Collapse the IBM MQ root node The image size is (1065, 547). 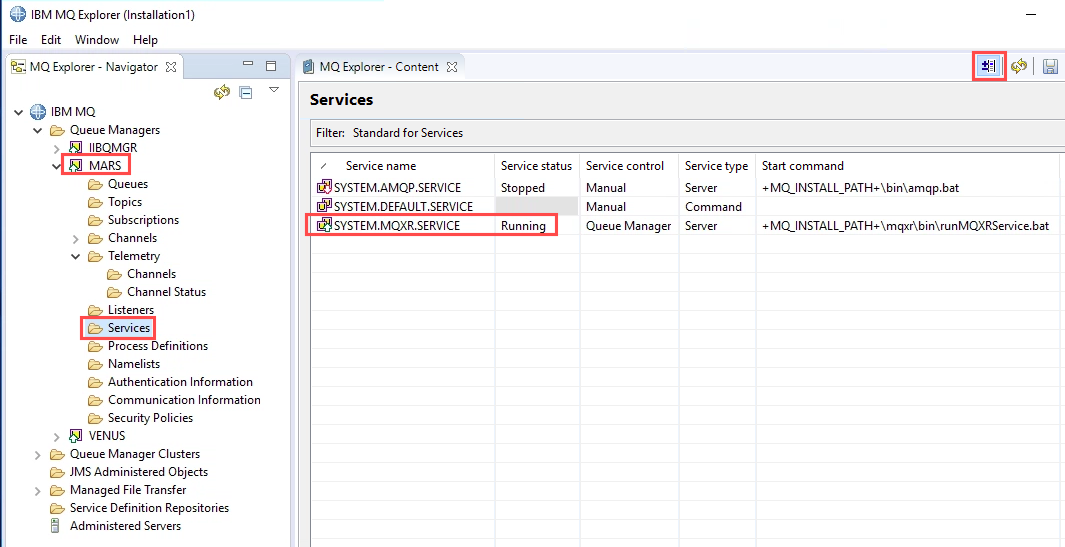(x=18, y=112)
